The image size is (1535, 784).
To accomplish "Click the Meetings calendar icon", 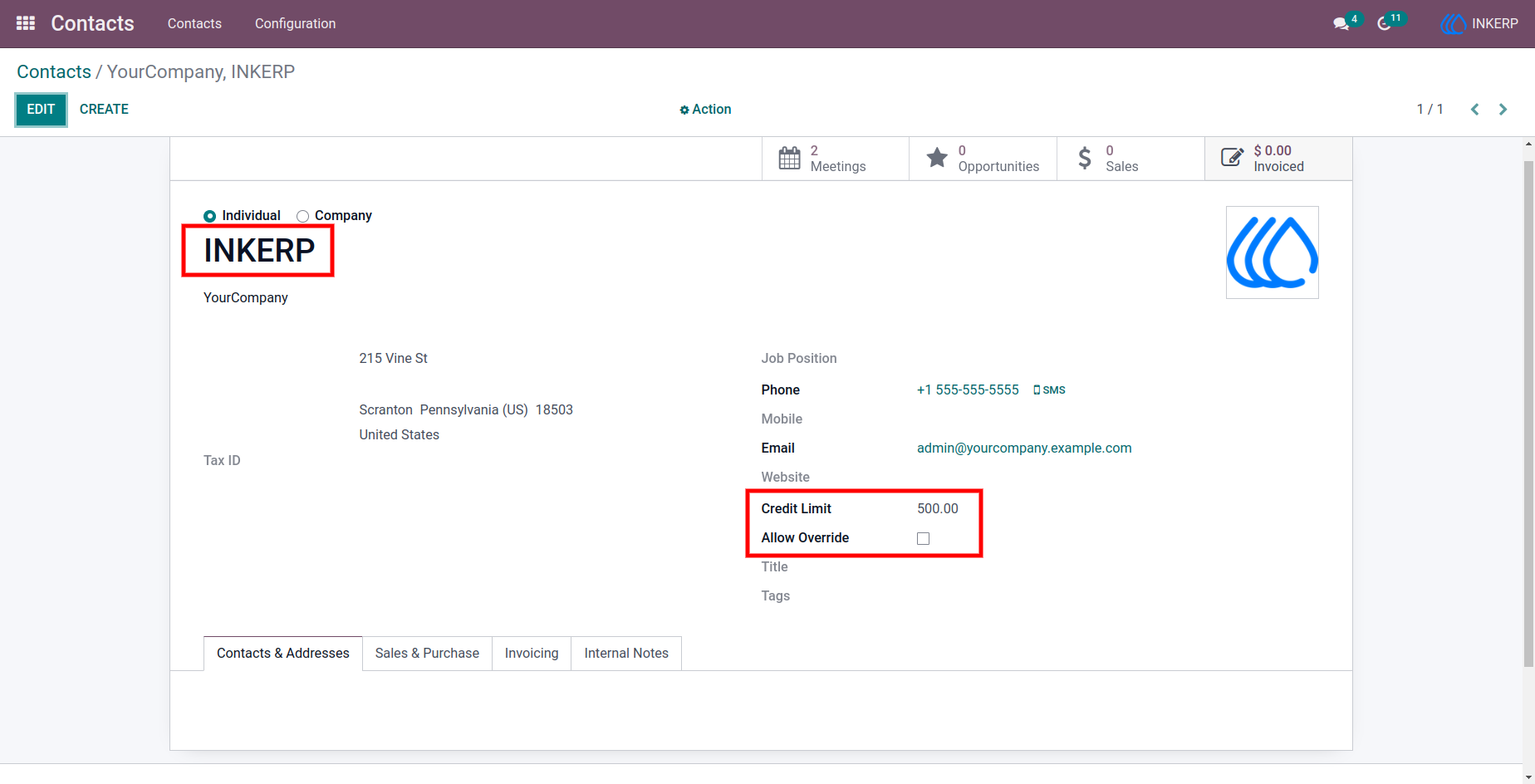I will [x=789, y=158].
